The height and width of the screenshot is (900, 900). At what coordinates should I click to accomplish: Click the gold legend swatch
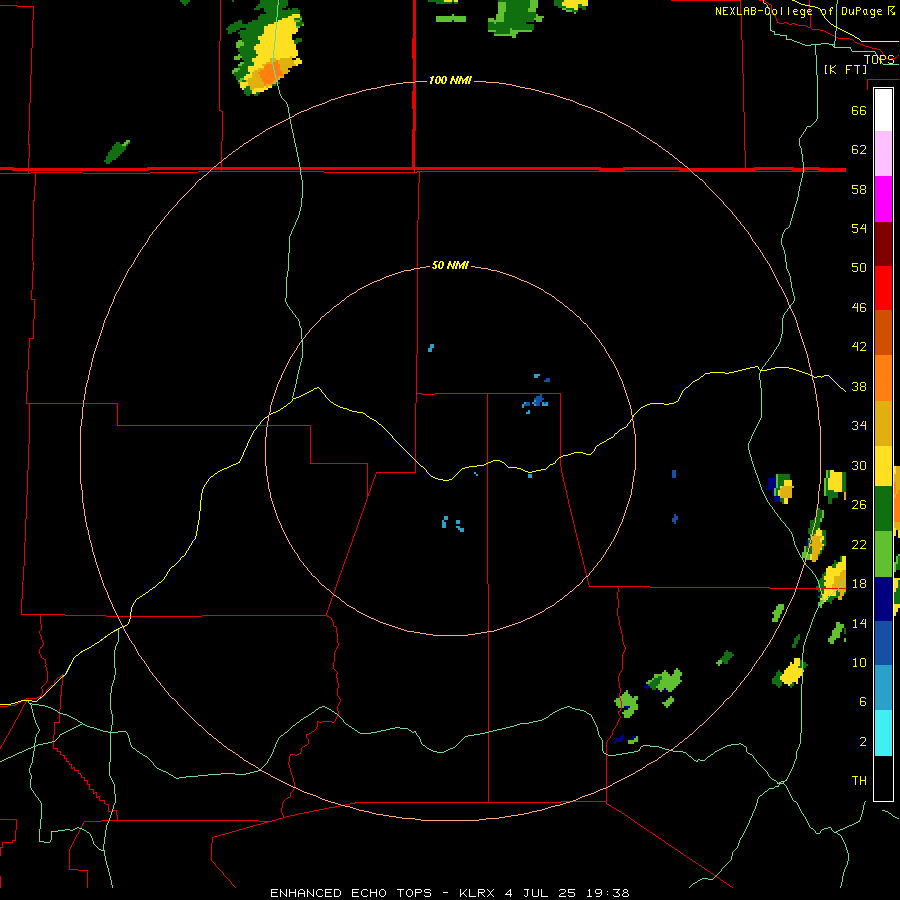[x=883, y=423]
